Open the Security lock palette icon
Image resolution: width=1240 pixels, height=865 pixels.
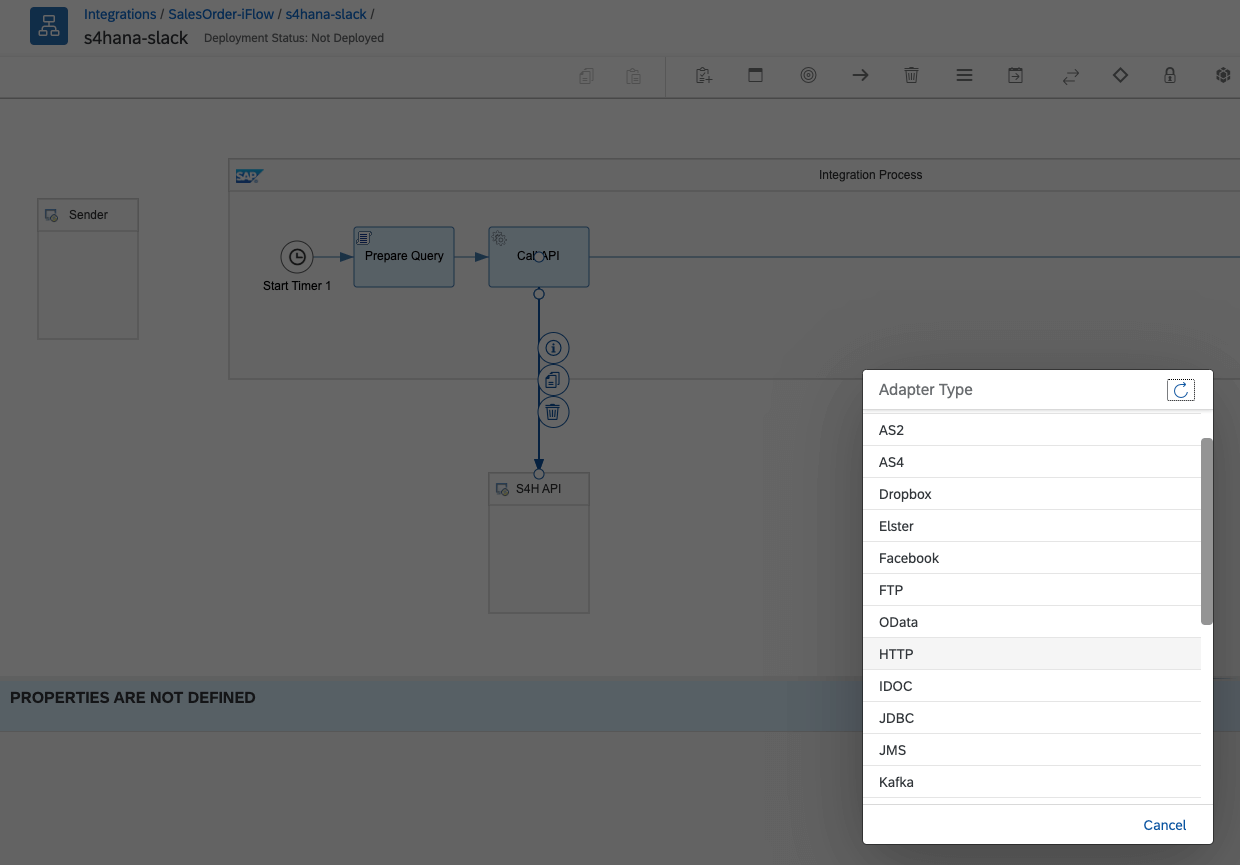click(x=1170, y=75)
